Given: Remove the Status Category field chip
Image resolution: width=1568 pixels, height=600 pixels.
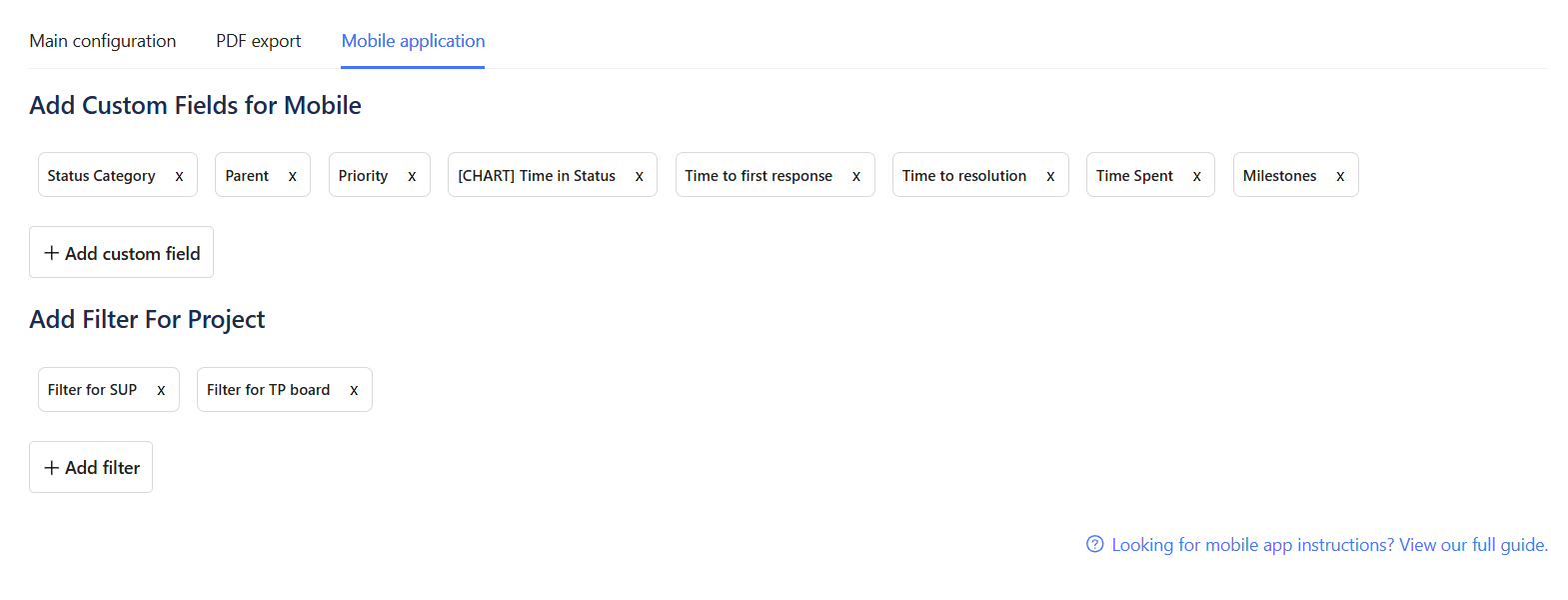Looking at the screenshot, I should coord(180,176).
